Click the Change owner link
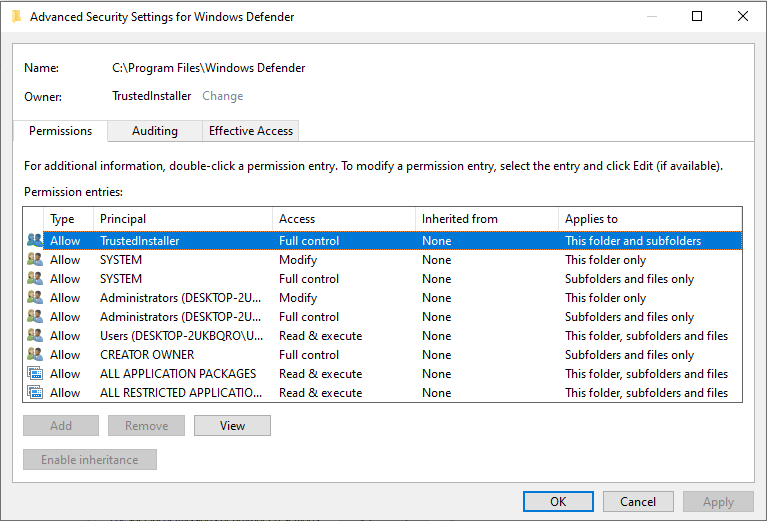This screenshot has width=767, height=521. [x=223, y=96]
